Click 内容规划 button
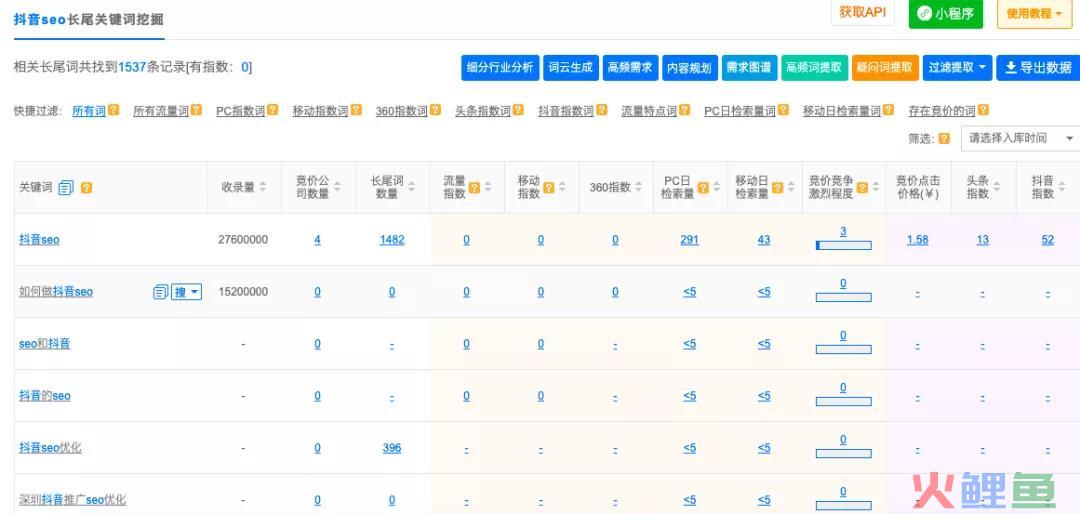 (x=690, y=68)
